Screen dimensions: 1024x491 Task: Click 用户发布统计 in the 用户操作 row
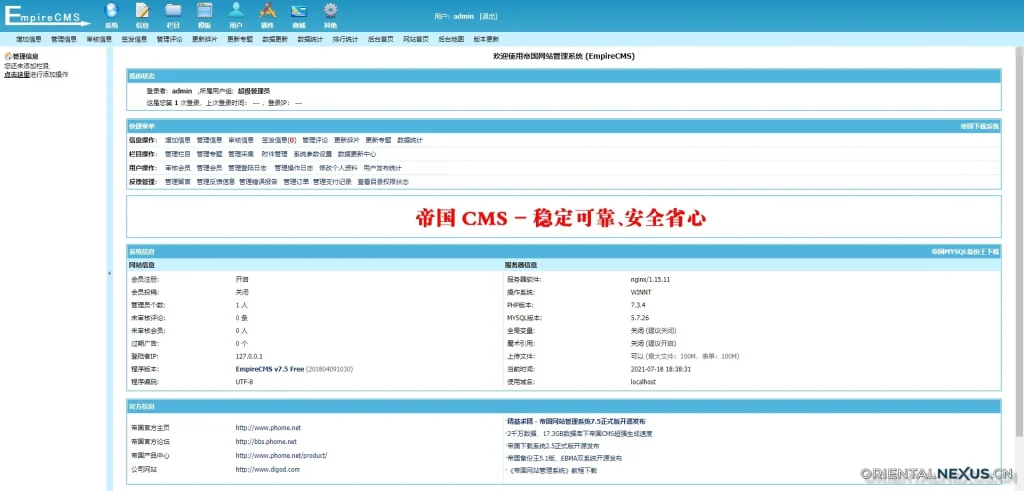tap(383, 168)
